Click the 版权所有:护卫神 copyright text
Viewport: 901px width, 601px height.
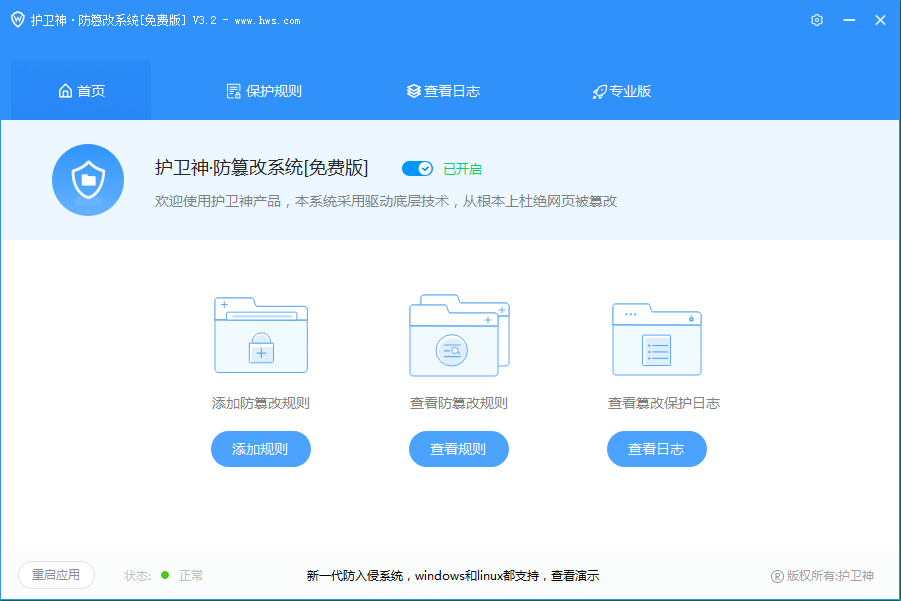click(830, 576)
